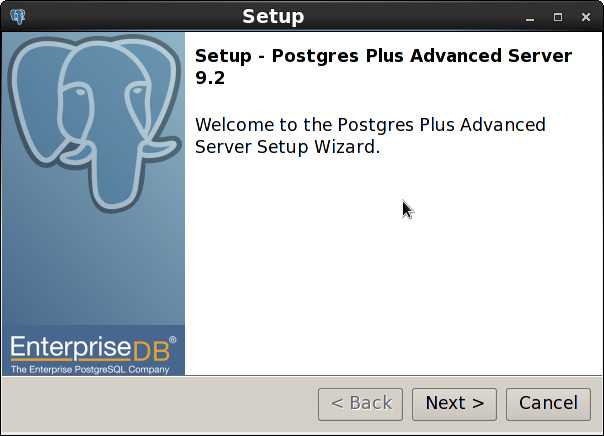Click the large elephant logo graphic
The height and width of the screenshot is (436, 604).
94,123
